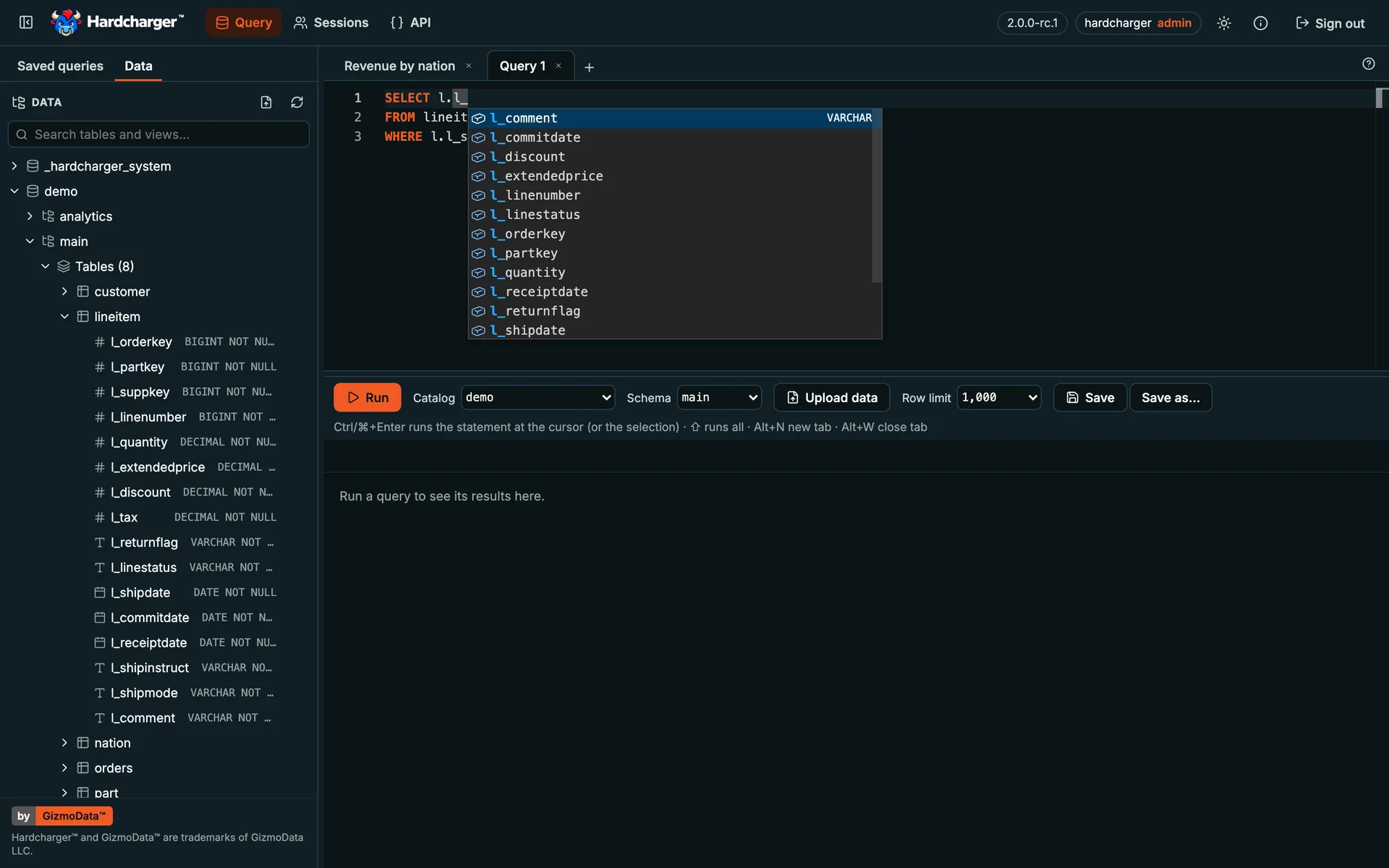
Task: Collapse the sidebar panel icon
Action: point(26,22)
